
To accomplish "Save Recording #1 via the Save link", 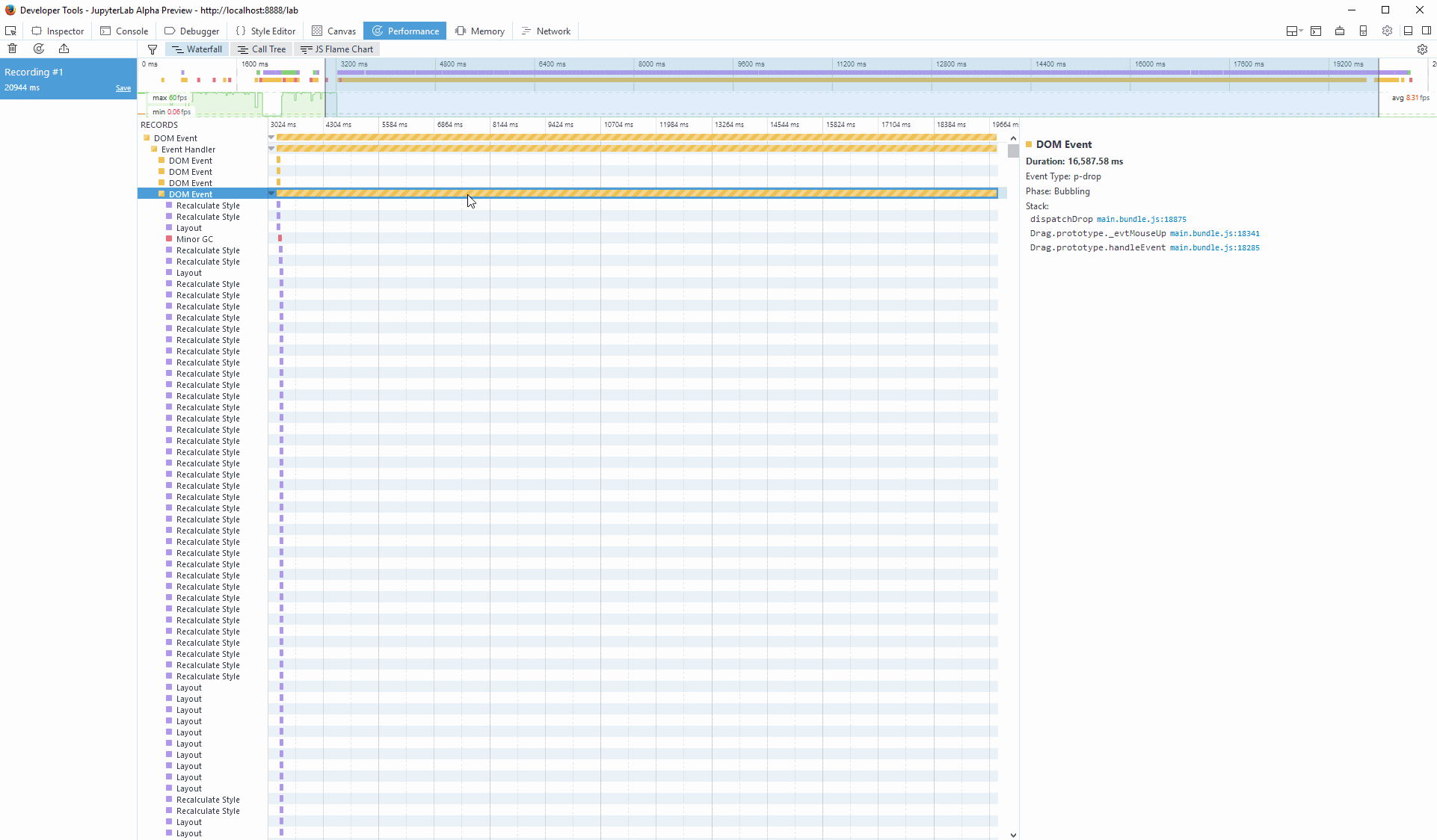I will [x=123, y=87].
